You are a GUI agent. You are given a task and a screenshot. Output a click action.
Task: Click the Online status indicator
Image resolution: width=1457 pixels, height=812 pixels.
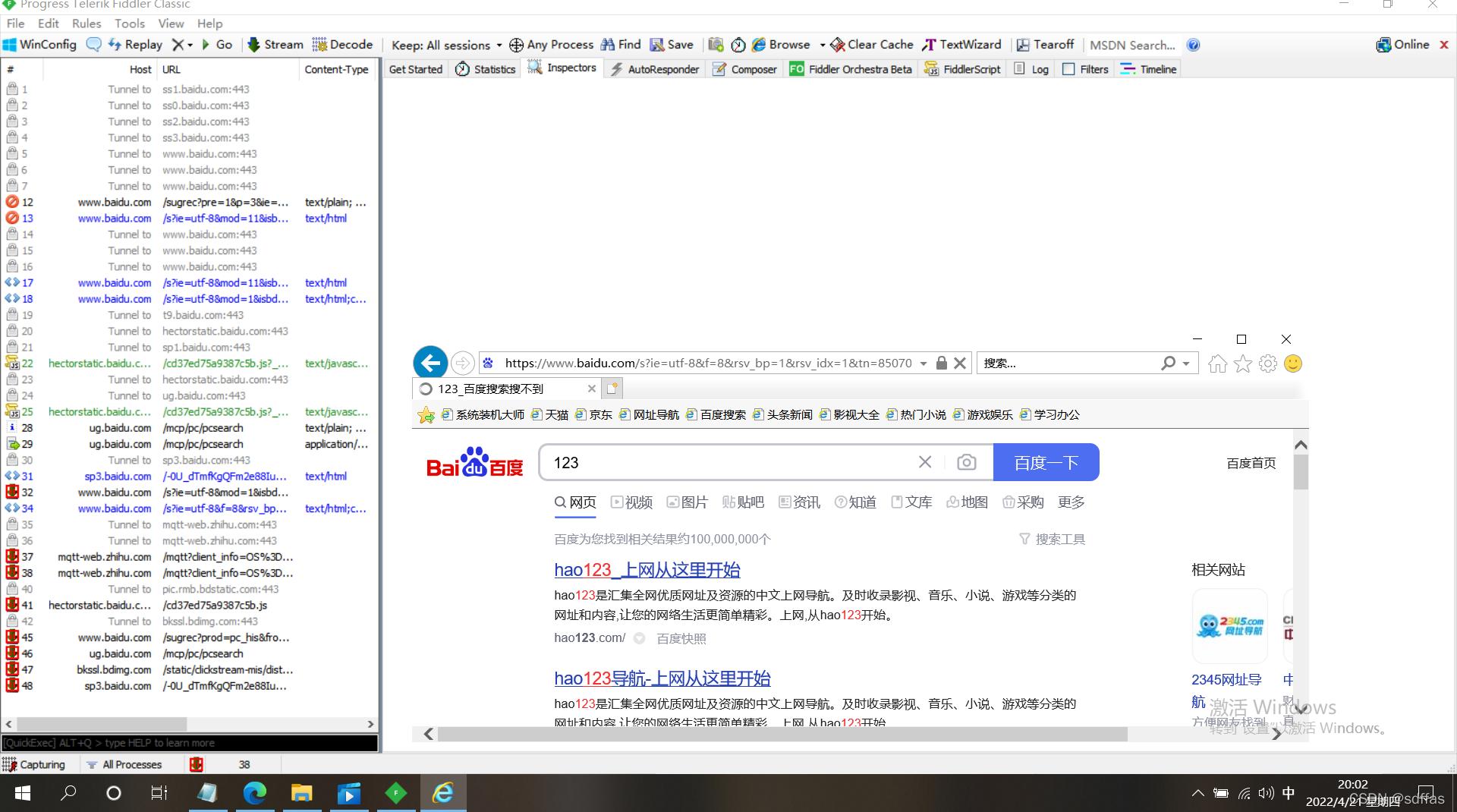(x=1402, y=45)
